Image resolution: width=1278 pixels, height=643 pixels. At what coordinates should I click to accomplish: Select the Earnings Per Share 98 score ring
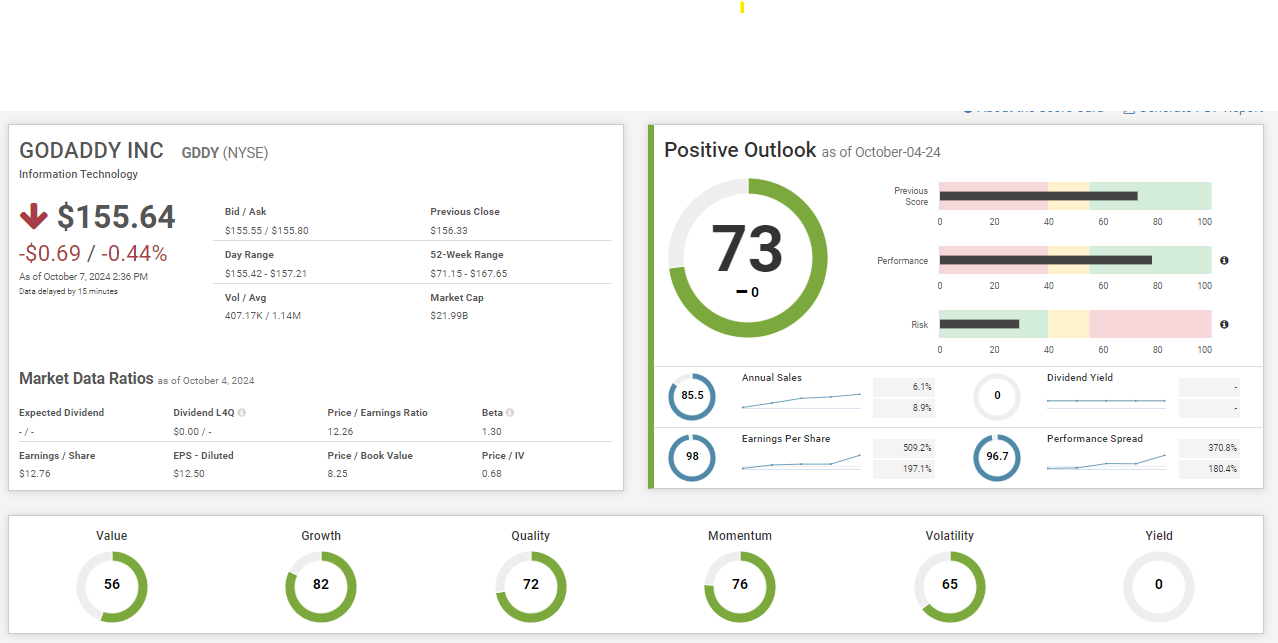(x=692, y=457)
